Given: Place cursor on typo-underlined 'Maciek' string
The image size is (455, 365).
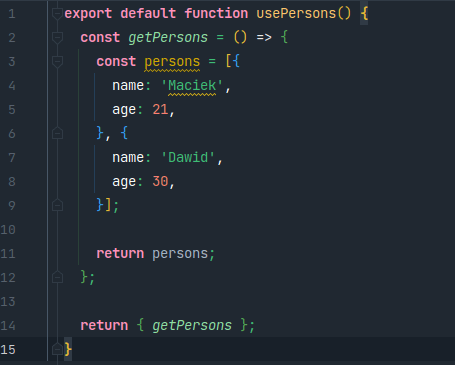Looking at the screenshot, I should coord(192,86).
